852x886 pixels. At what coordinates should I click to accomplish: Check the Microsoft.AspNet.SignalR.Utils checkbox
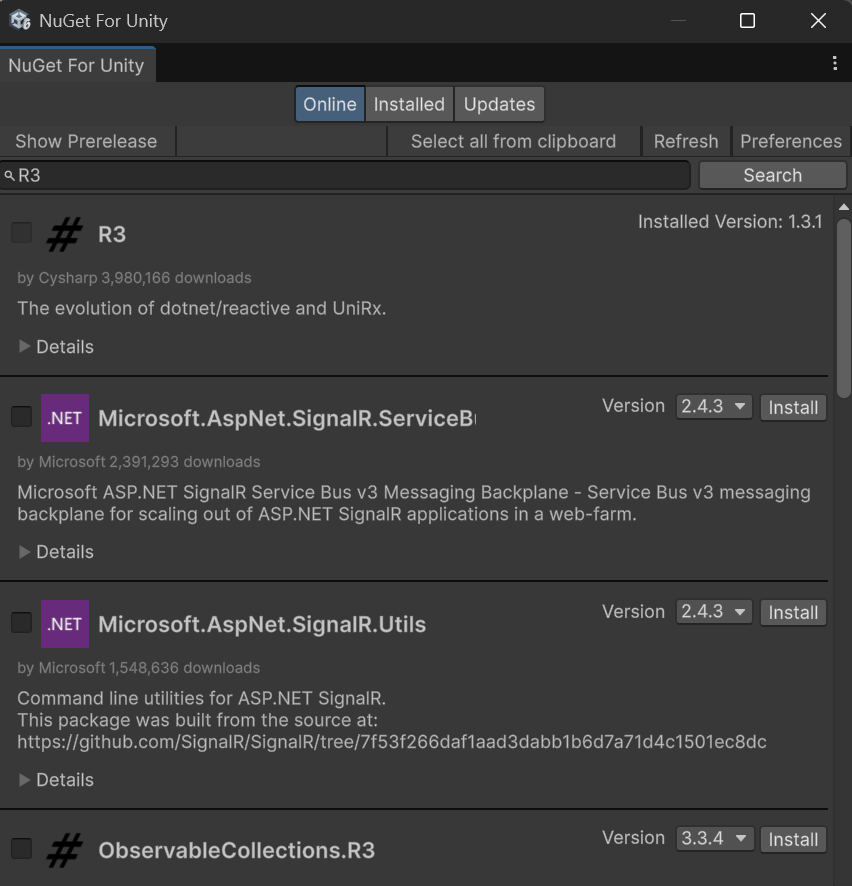coord(21,622)
